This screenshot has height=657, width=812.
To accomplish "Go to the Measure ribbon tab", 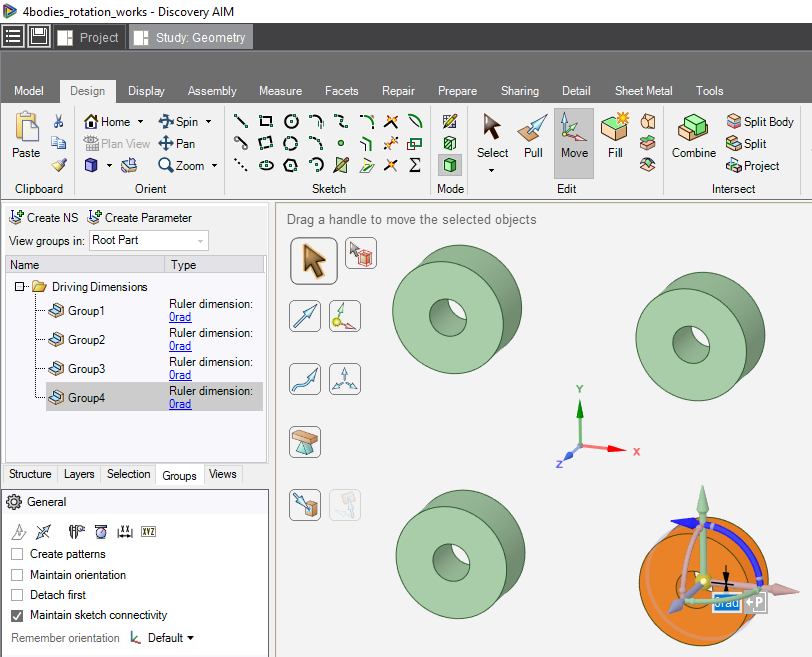I will coord(280,91).
